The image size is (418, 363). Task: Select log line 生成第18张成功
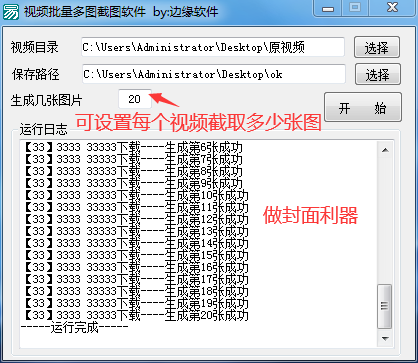pos(136,291)
